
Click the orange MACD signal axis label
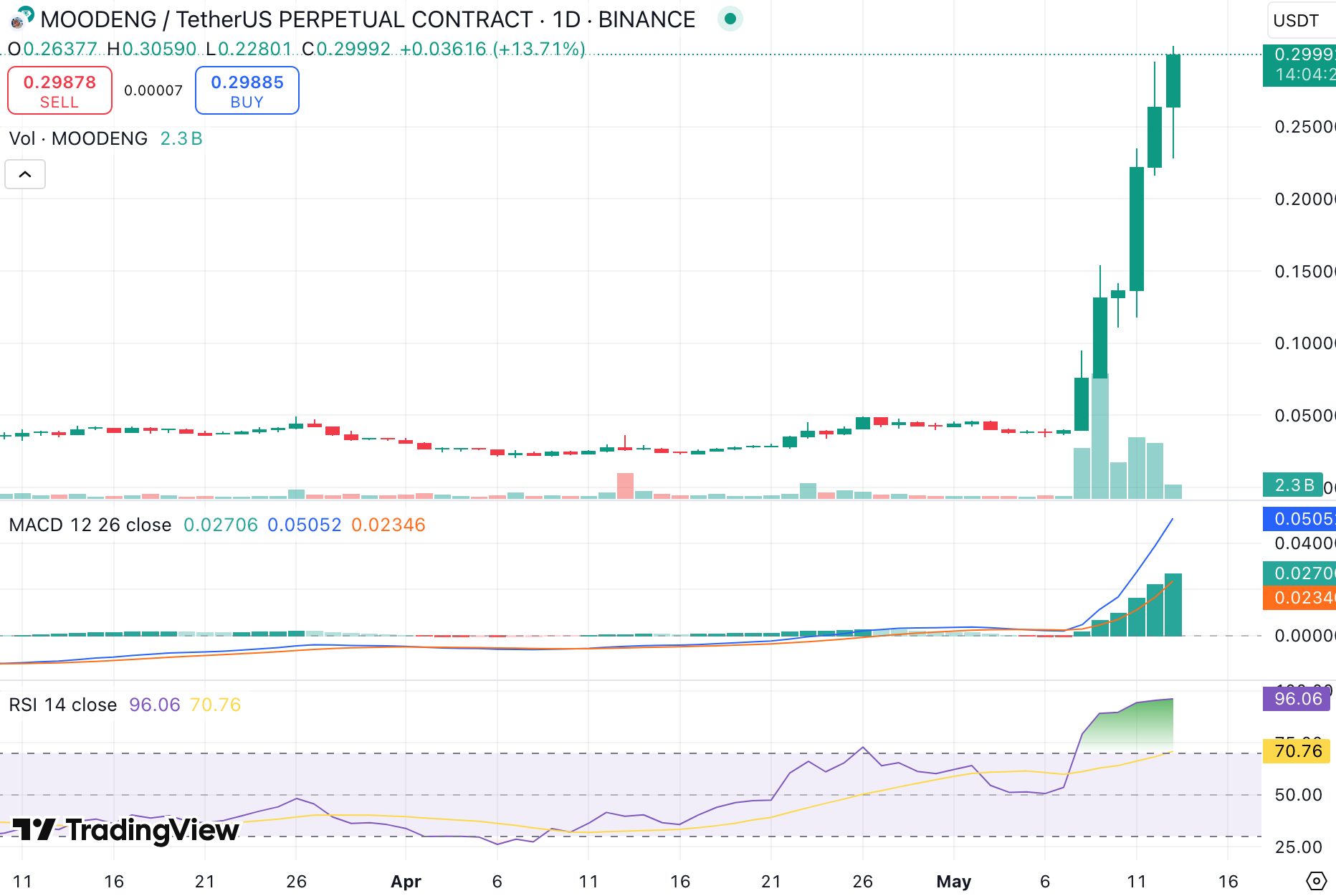click(1299, 598)
